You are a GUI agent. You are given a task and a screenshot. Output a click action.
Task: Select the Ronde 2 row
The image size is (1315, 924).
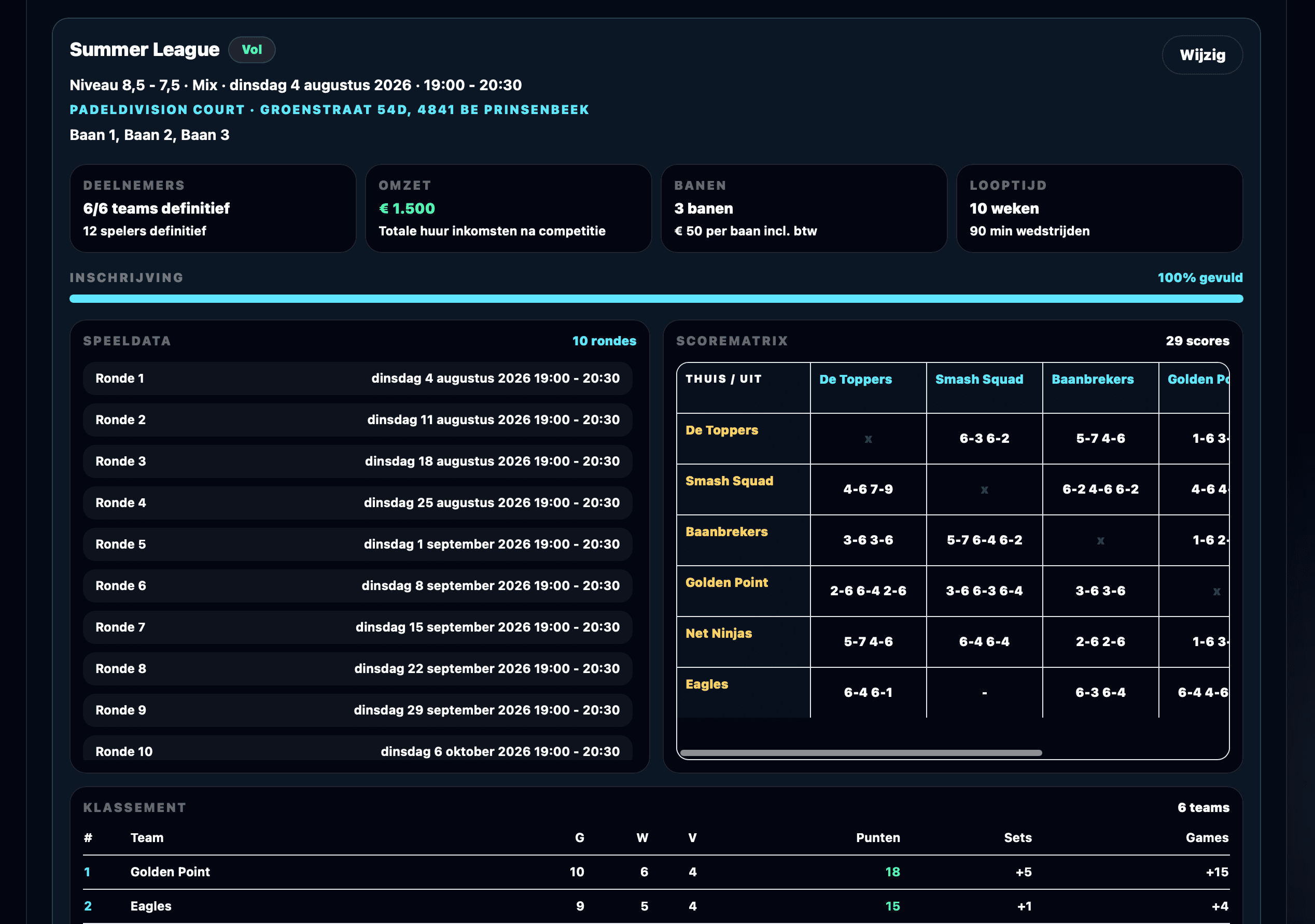pyautogui.click(x=357, y=420)
